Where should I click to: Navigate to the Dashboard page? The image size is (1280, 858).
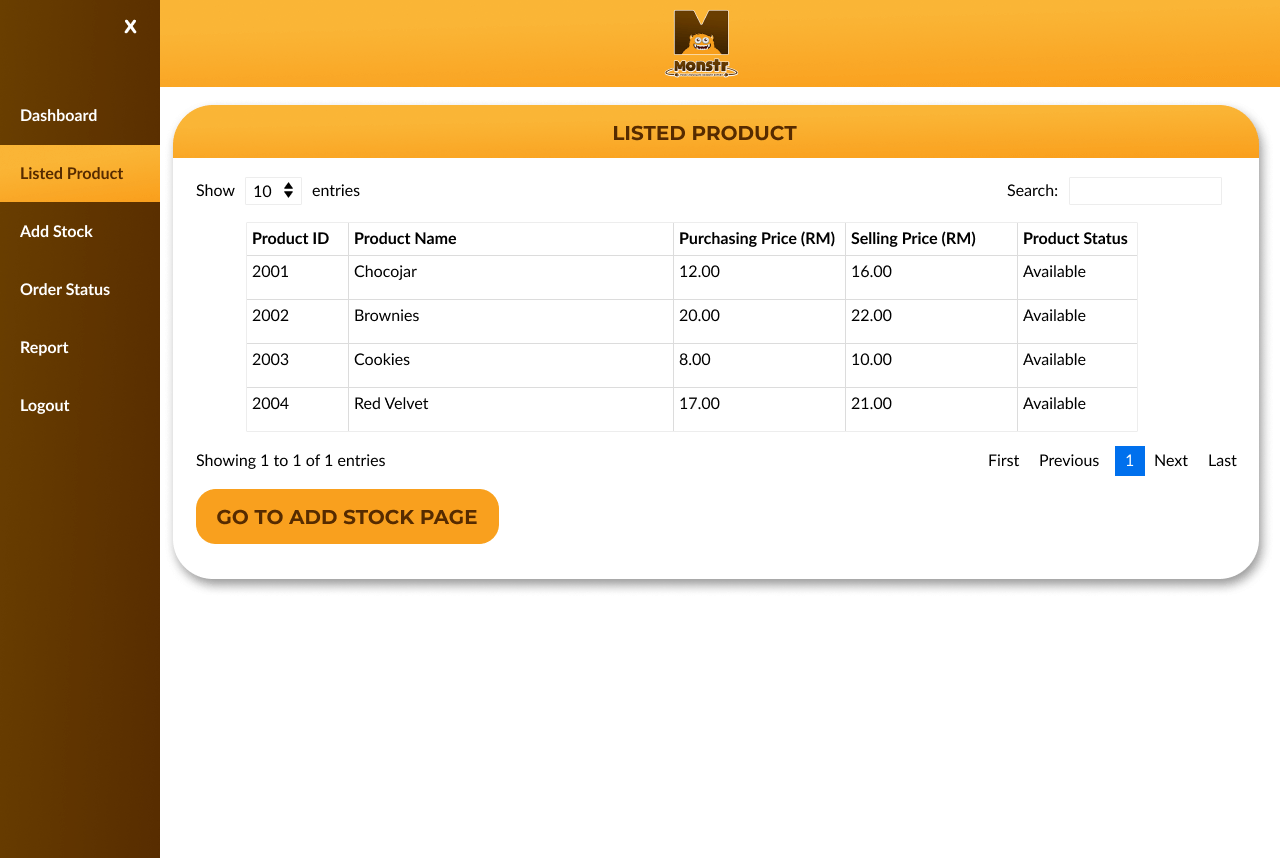click(x=58, y=115)
